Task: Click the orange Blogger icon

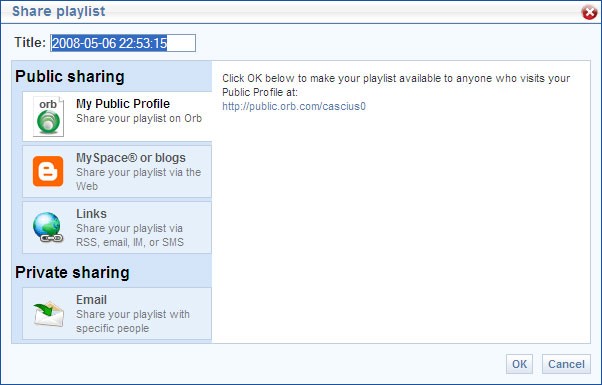Action: 48,171
